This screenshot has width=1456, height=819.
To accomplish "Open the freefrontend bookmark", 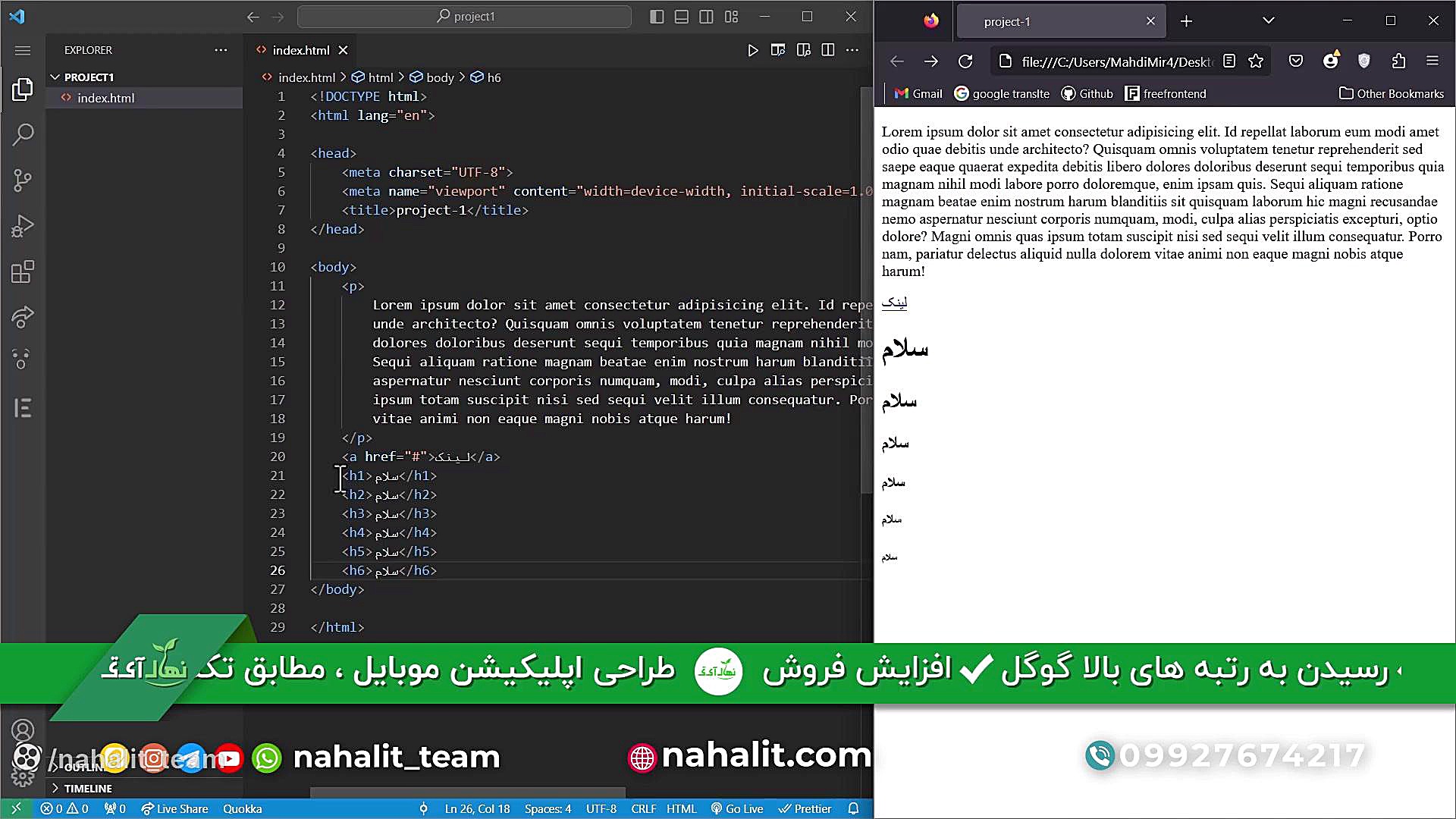I will (1166, 94).
